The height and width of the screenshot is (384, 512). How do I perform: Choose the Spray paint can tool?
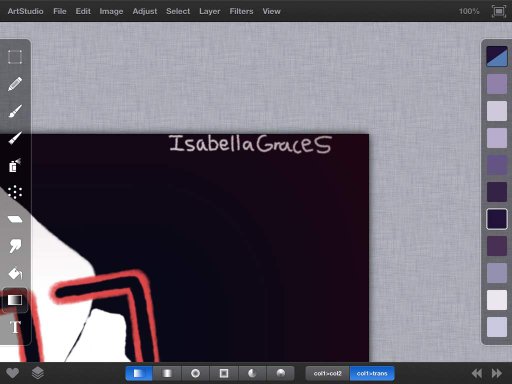[14, 165]
